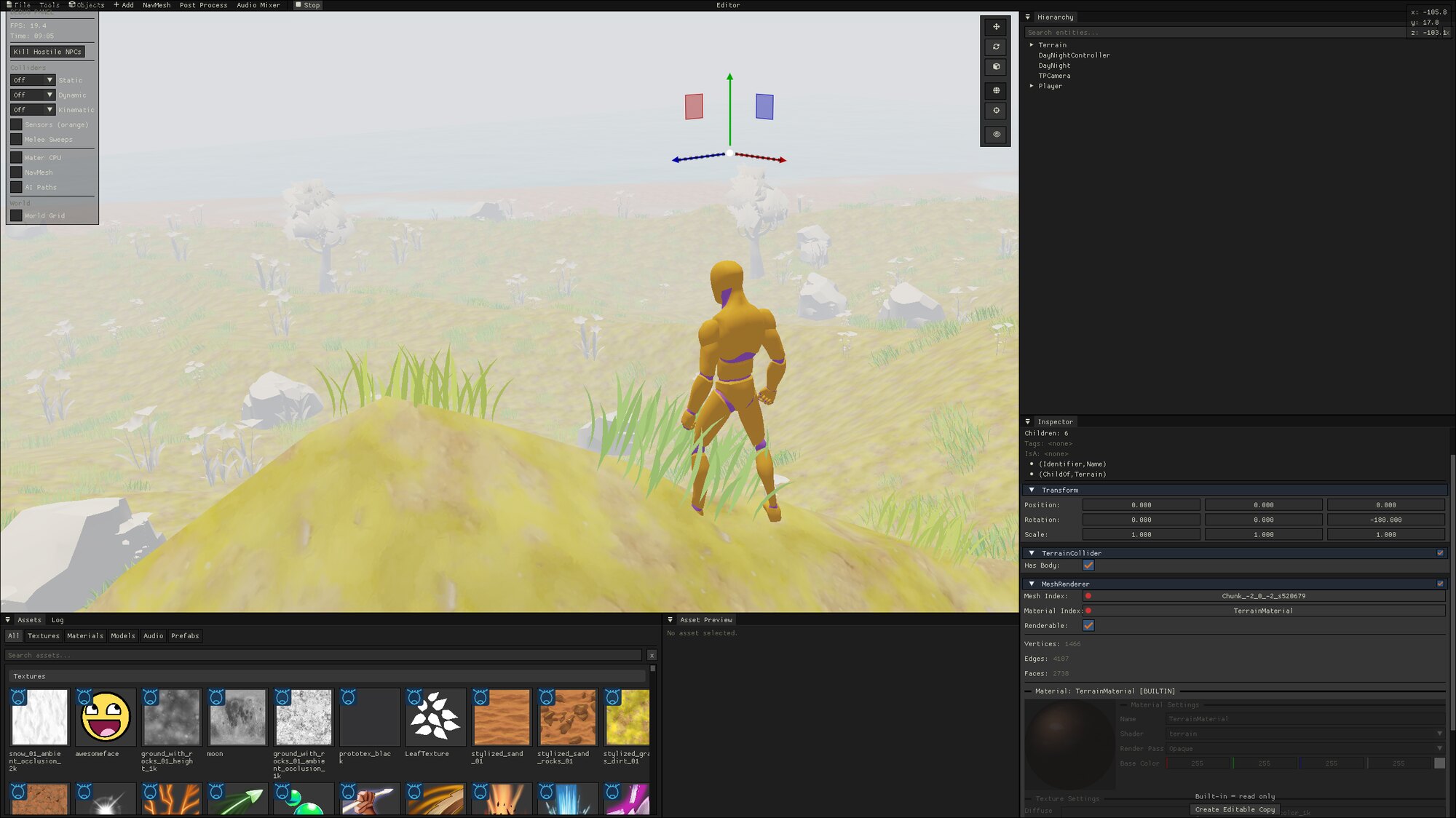
Task: Expand the Terrain entity in Hierarchy
Action: tap(1032, 45)
